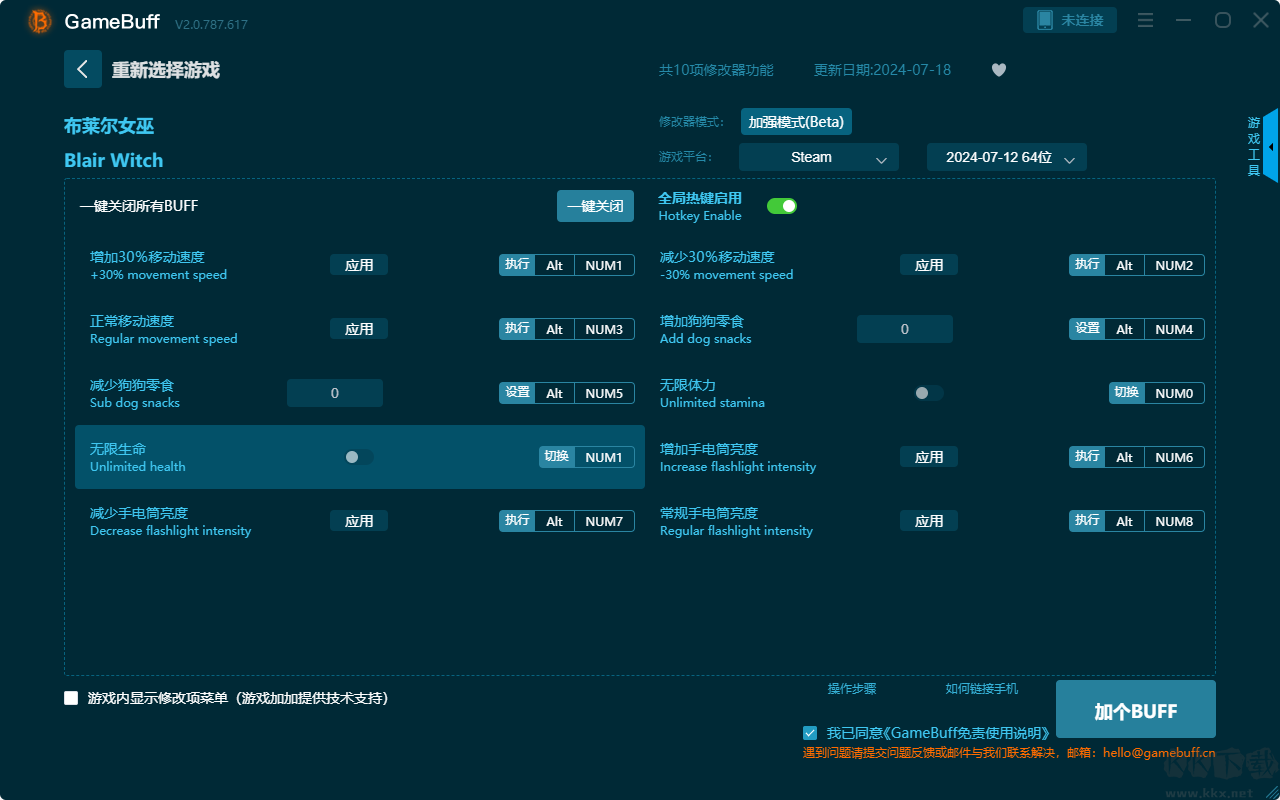Open the hamburger menu in title bar
This screenshot has width=1280, height=800.
pyautogui.click(x=1146, y=21)
